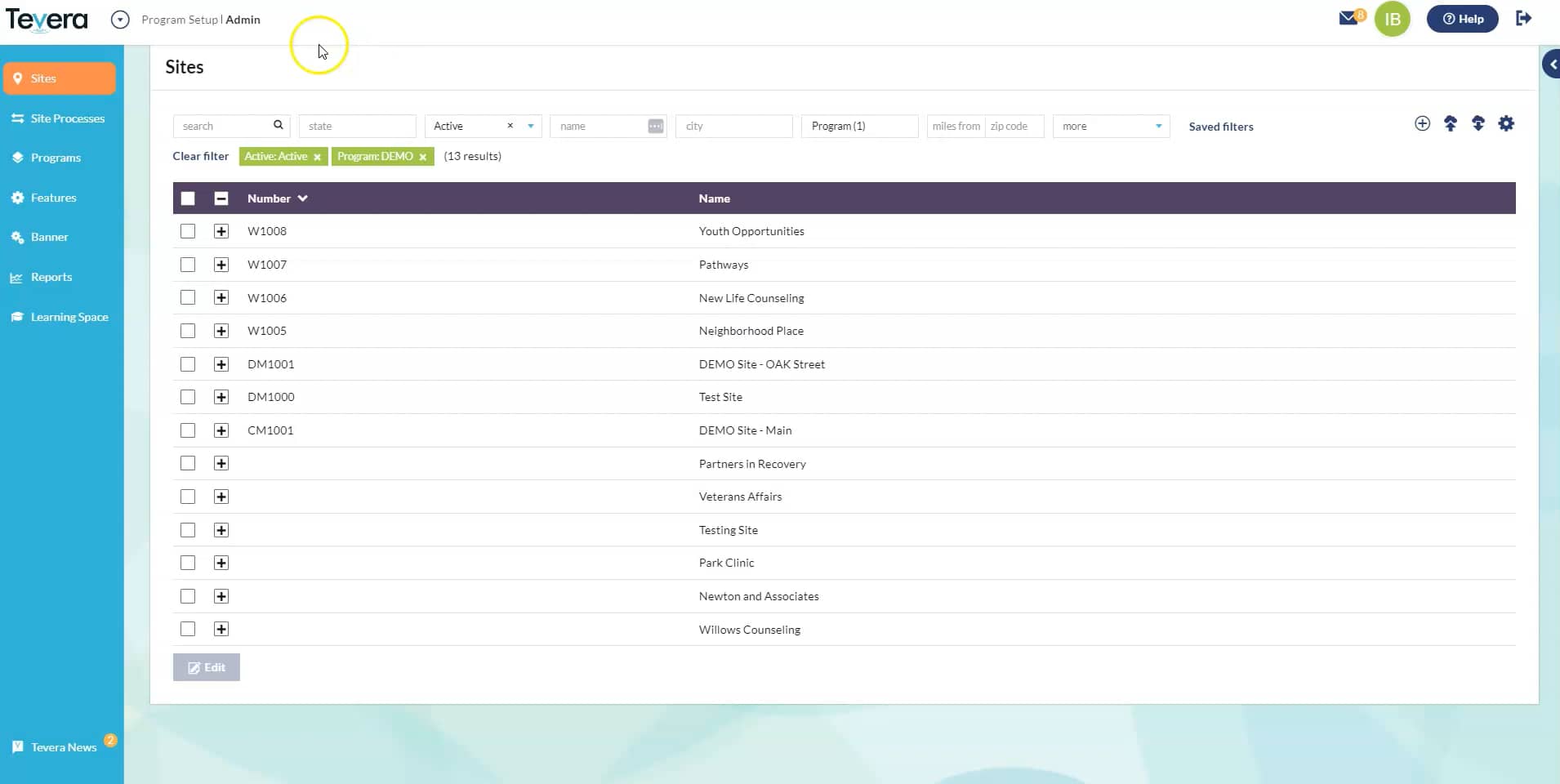Check the checkbox for site W1008
The image size is (1560, 784).
point(188,231)
